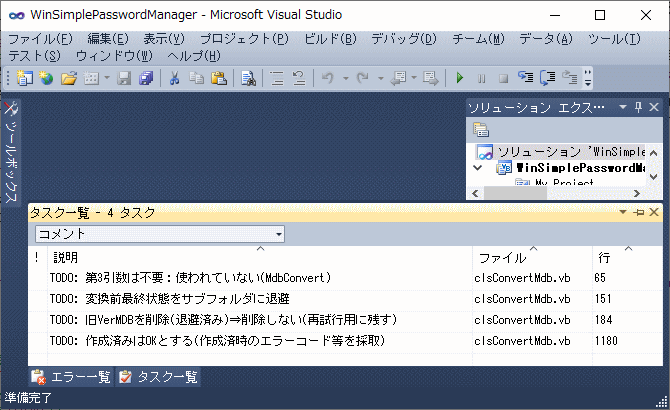This screenshot has width=670, height=410.
Task: Close the タスク一覧 panel
Action: pyautogui.click(x=654, y=212)
